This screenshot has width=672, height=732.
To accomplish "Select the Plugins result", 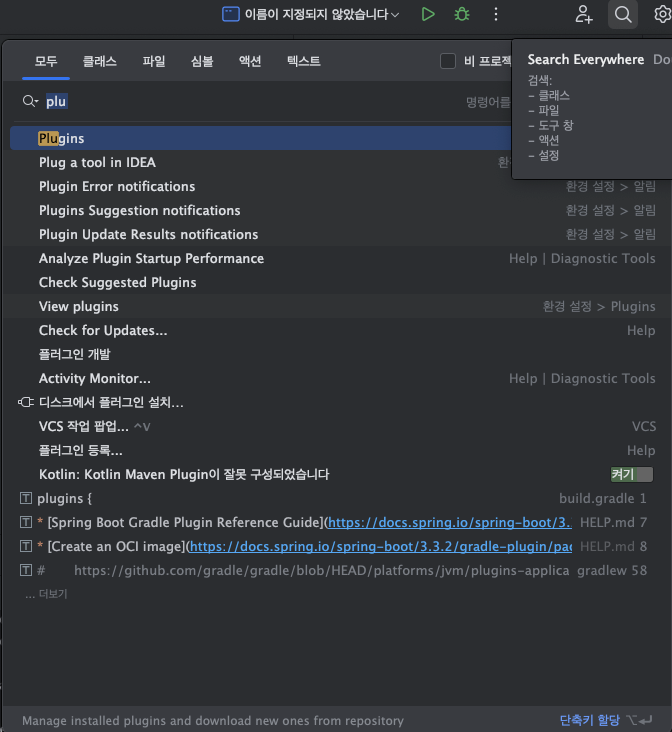I will click(x=261, y=138).
